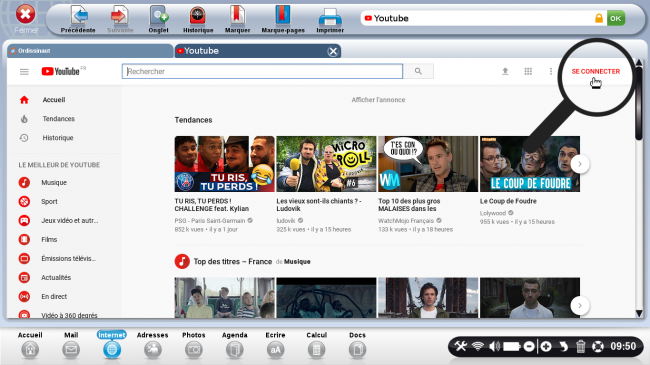Go back with the Précédente arrow

pos(78,19)
